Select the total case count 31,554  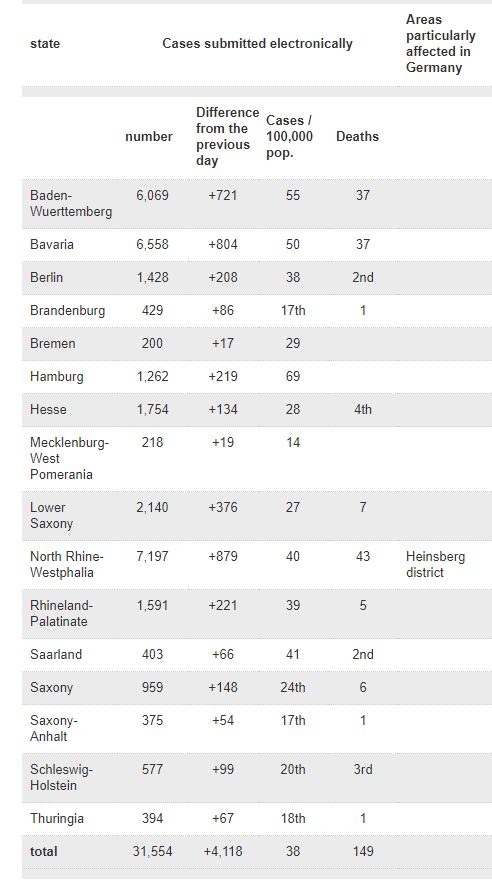pos(152,852)
